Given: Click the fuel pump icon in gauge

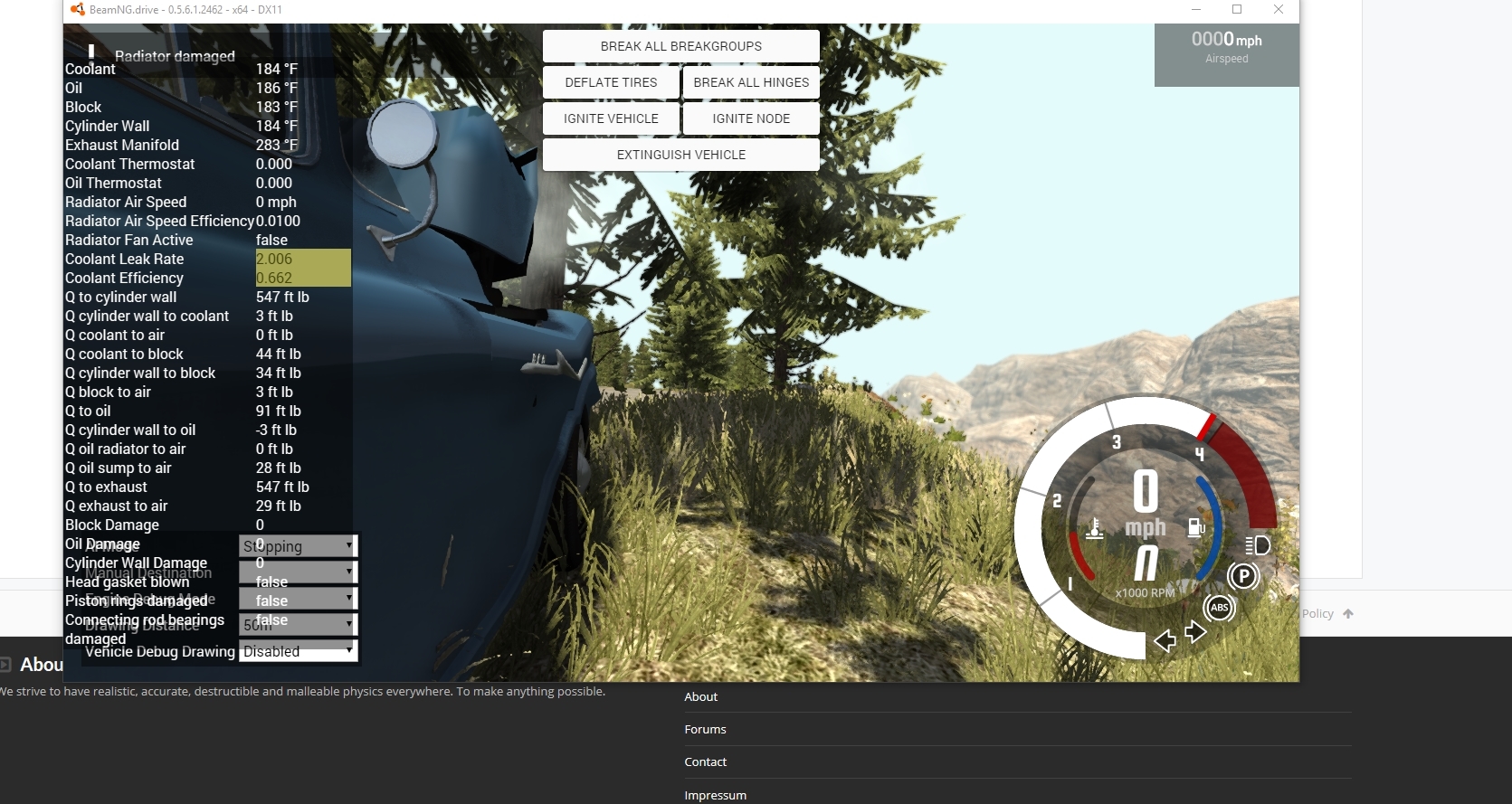Looking at the screenshot, I should point(1196,527).
